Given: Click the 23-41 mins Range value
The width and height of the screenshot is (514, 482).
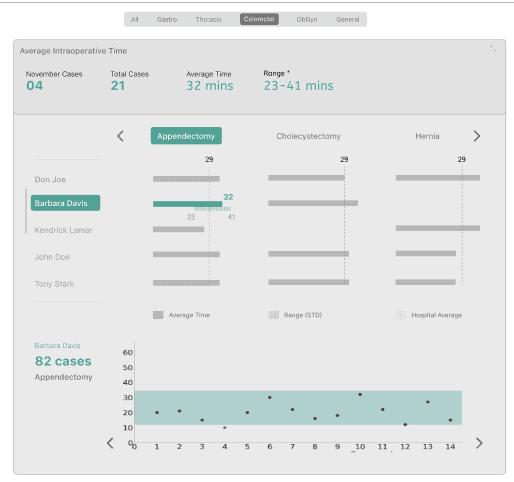Looking at the screenshot, I should (299, 86).
